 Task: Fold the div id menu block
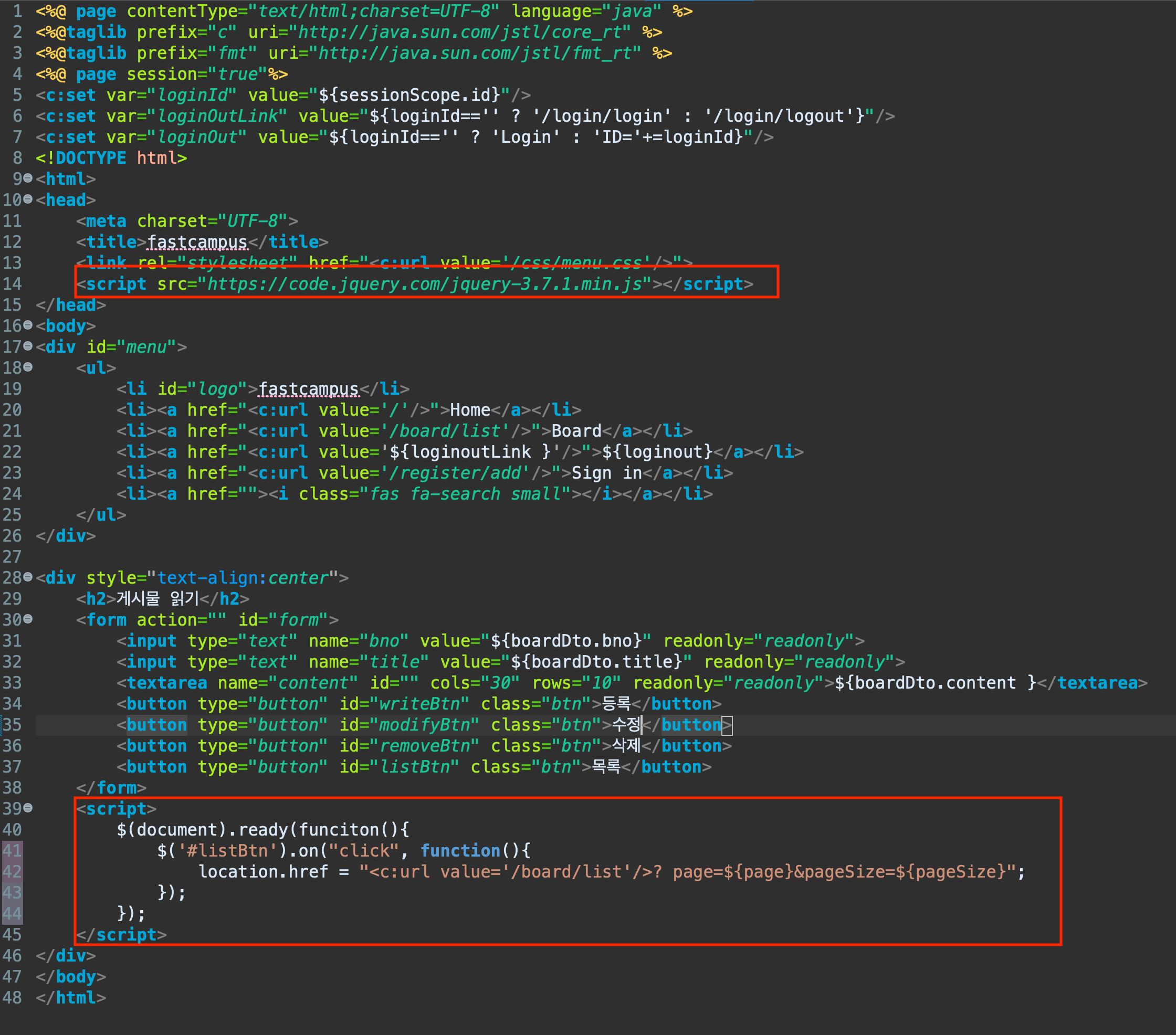27,346
